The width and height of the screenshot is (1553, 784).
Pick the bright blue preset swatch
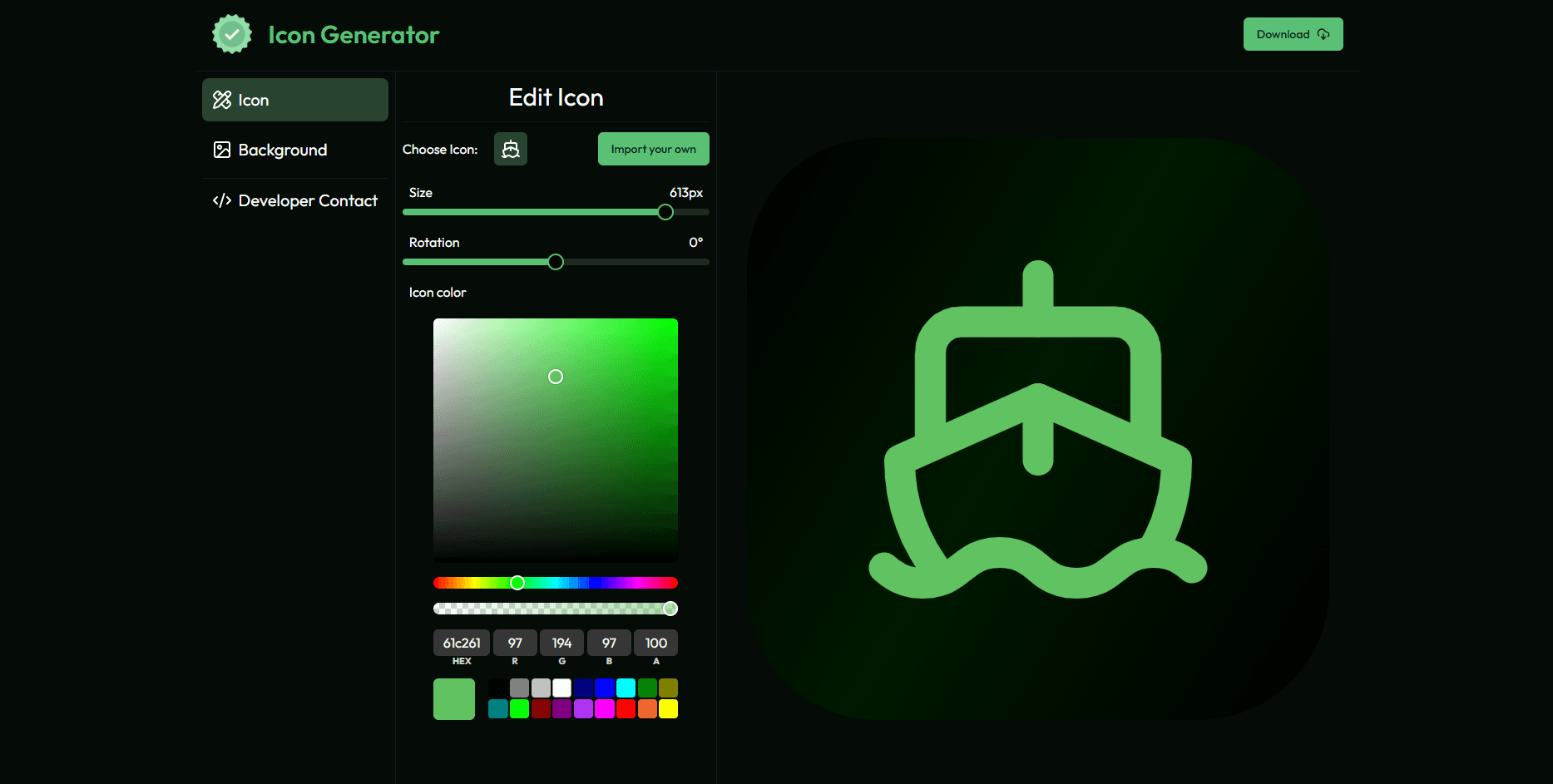pos(605,688)
